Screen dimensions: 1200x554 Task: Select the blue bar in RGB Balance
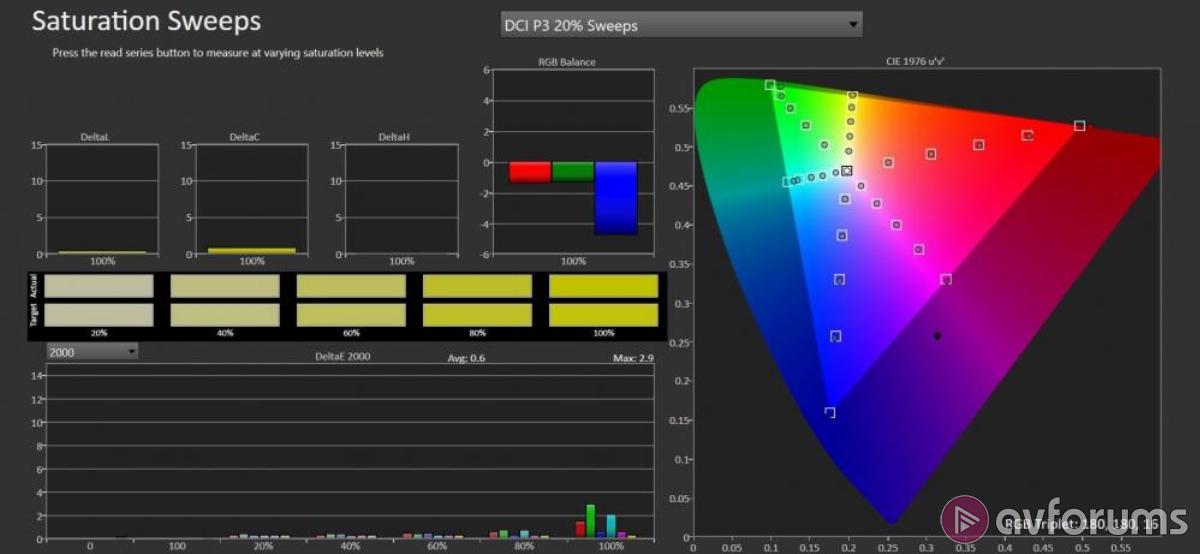pos(616,198)
